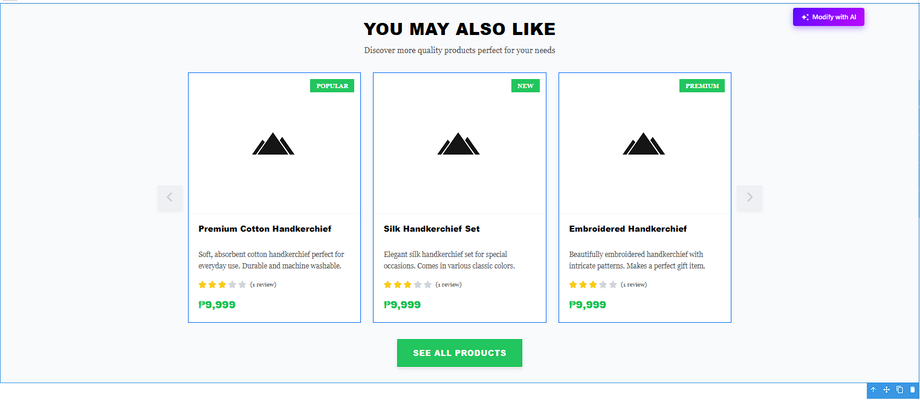
Task: Click the select parent arrow icon
Action: click(873, 390)
